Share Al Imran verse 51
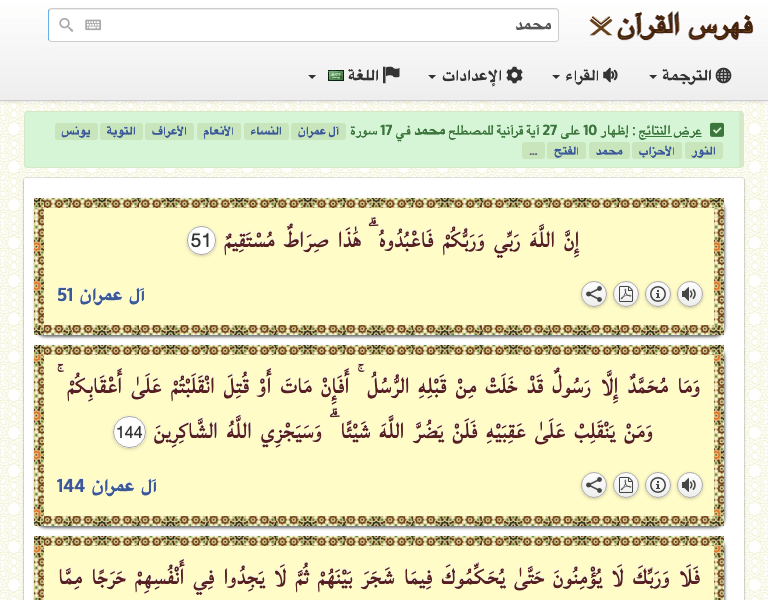The height and width of the screenshot is (600, 768). coord(593,294)
